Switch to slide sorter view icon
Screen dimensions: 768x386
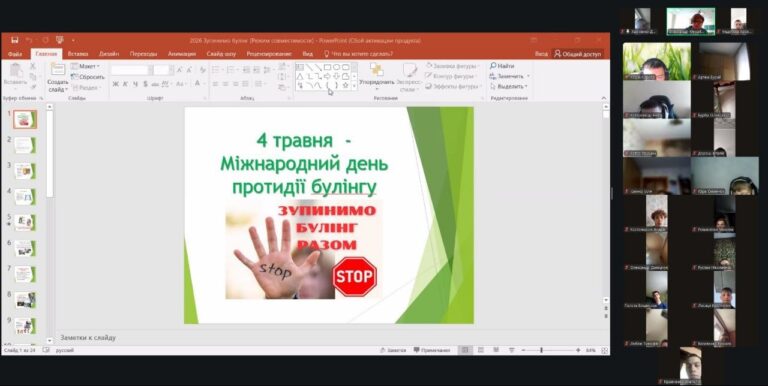[480, 350]
